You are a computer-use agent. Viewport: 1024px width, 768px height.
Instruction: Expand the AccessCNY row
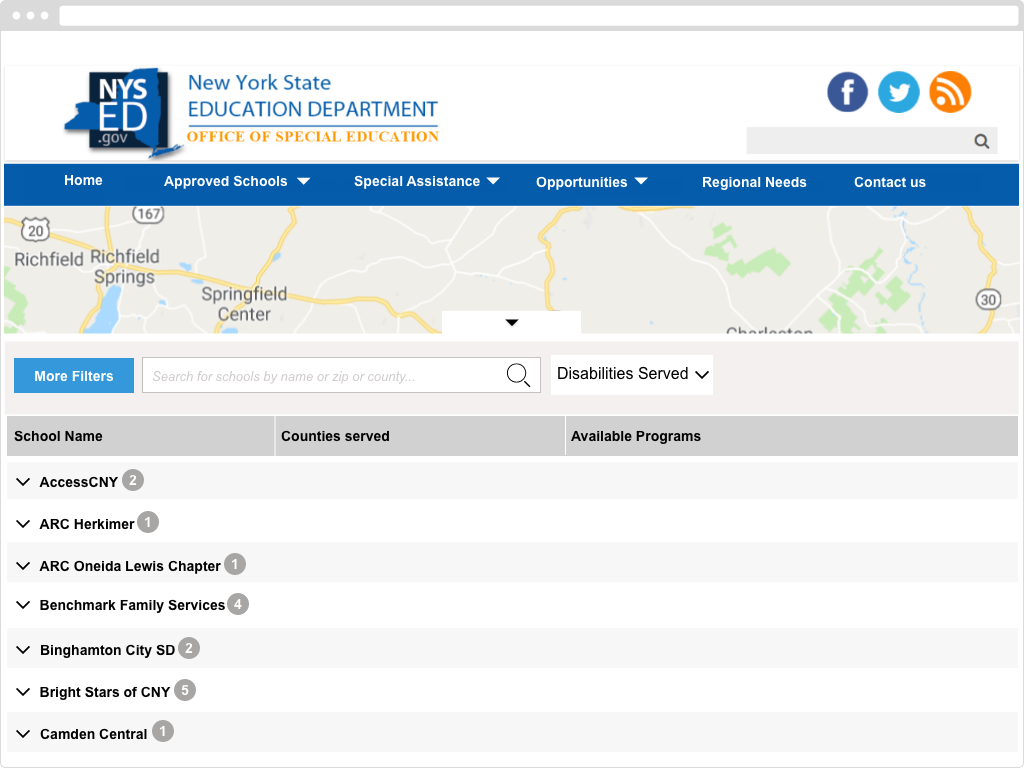pyautogui.click(x=24, y=482)
